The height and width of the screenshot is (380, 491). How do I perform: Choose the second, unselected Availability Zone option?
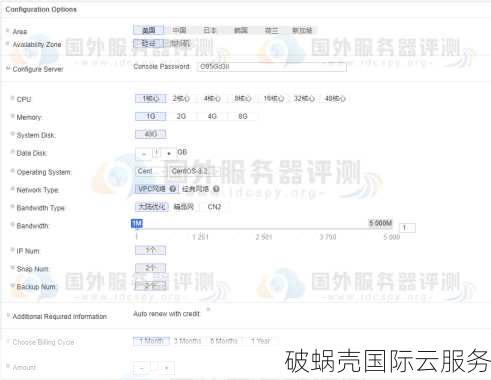[x=179, y=44]
